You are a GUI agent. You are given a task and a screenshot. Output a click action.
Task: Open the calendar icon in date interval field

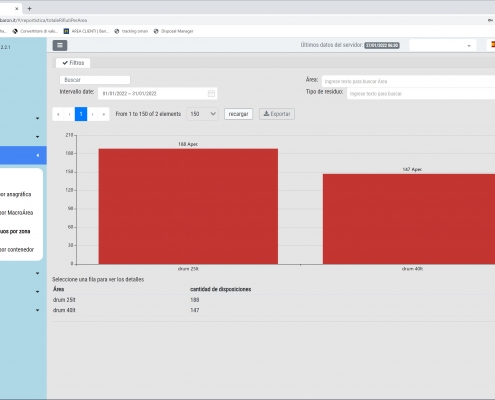211,93
